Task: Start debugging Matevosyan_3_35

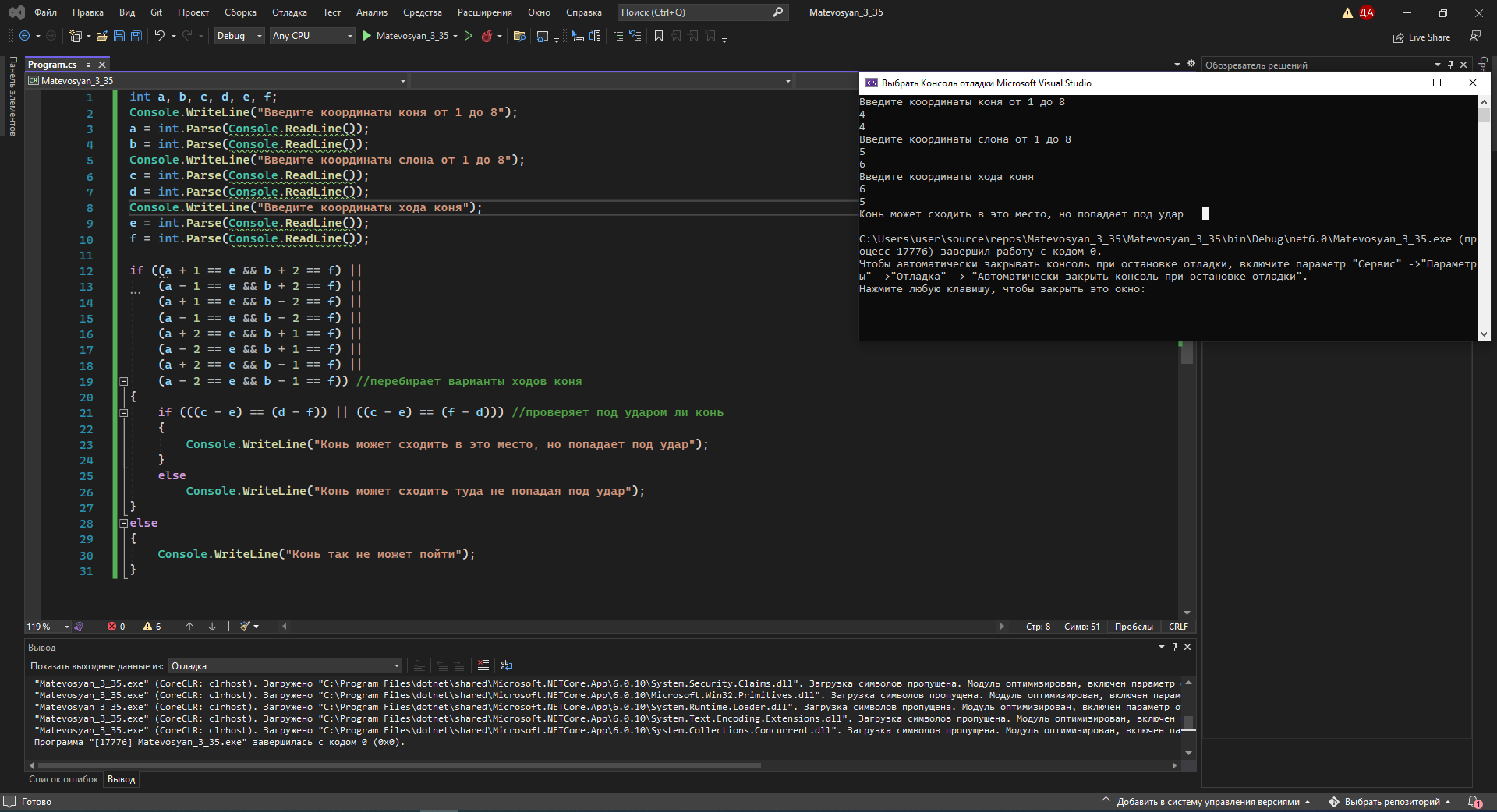Action: pyautogui.click(x=366, y=36)
